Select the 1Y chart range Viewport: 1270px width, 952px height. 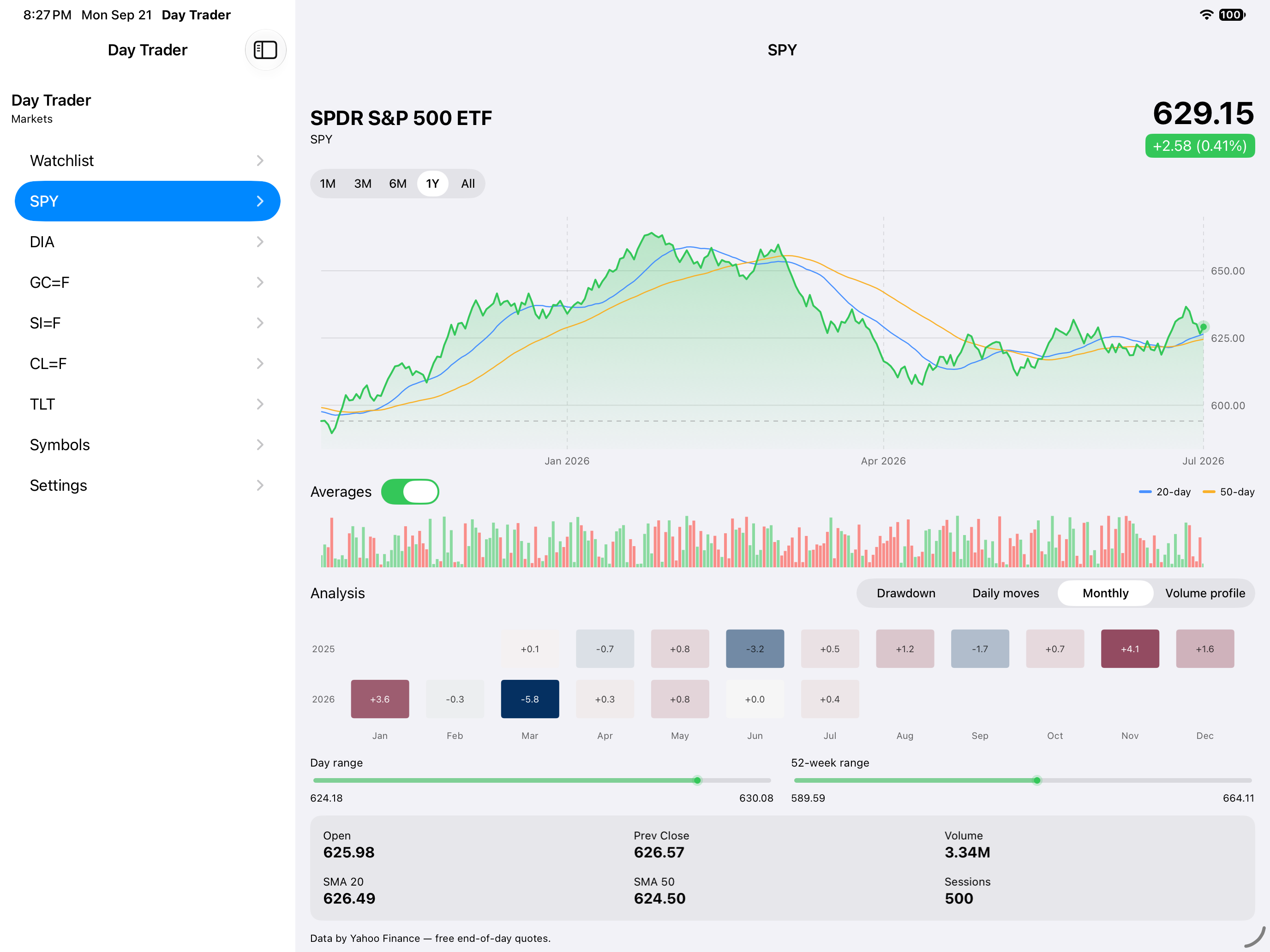[x=432, y=184]
